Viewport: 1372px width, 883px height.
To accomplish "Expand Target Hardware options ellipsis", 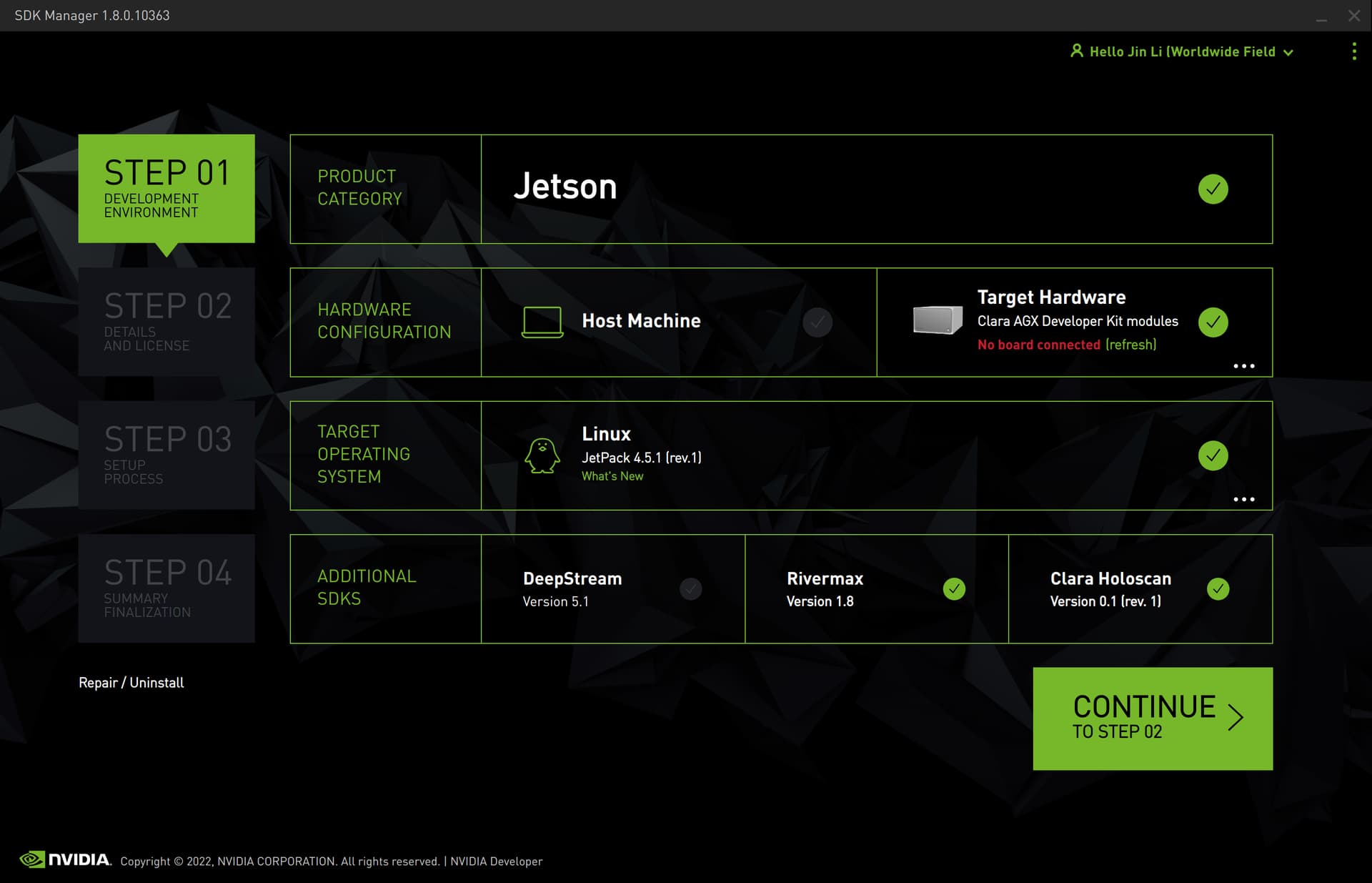I will tap(1243, 366).
